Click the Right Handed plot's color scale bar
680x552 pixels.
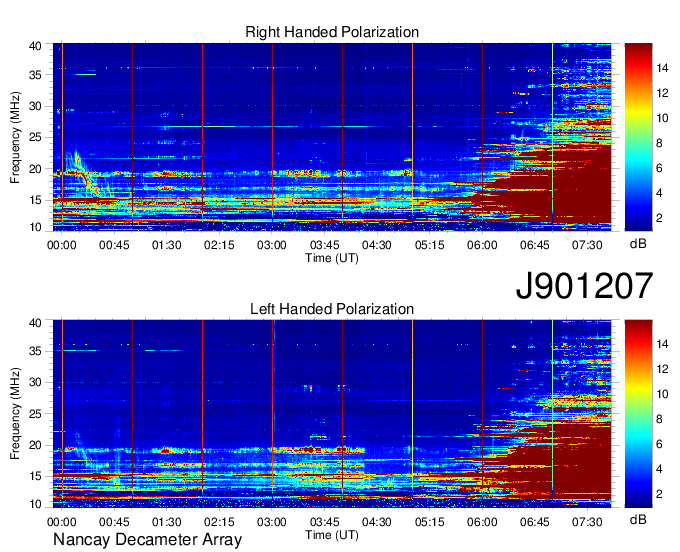point(638,137)
